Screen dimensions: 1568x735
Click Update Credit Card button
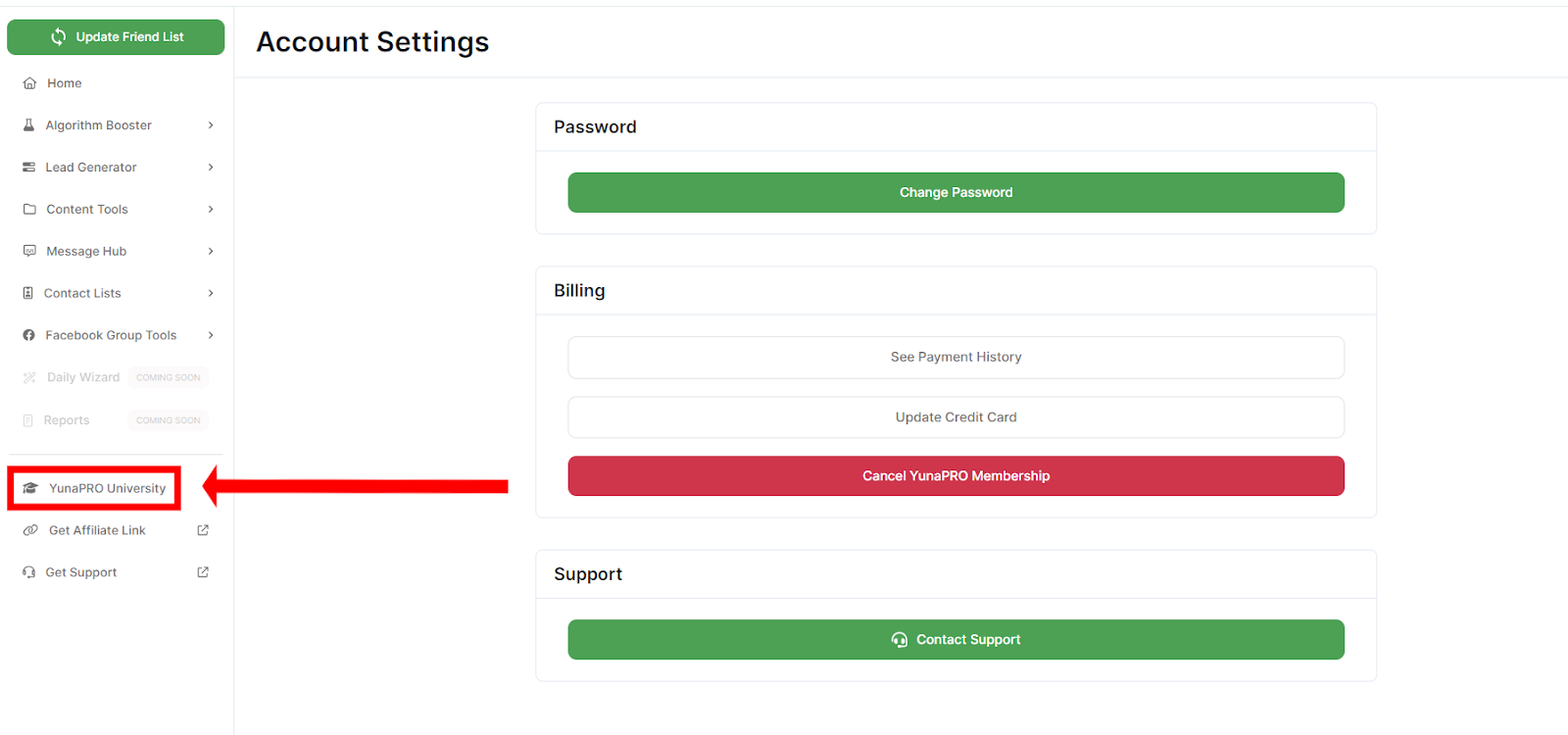pyautogui.click(x=956, y=417)
